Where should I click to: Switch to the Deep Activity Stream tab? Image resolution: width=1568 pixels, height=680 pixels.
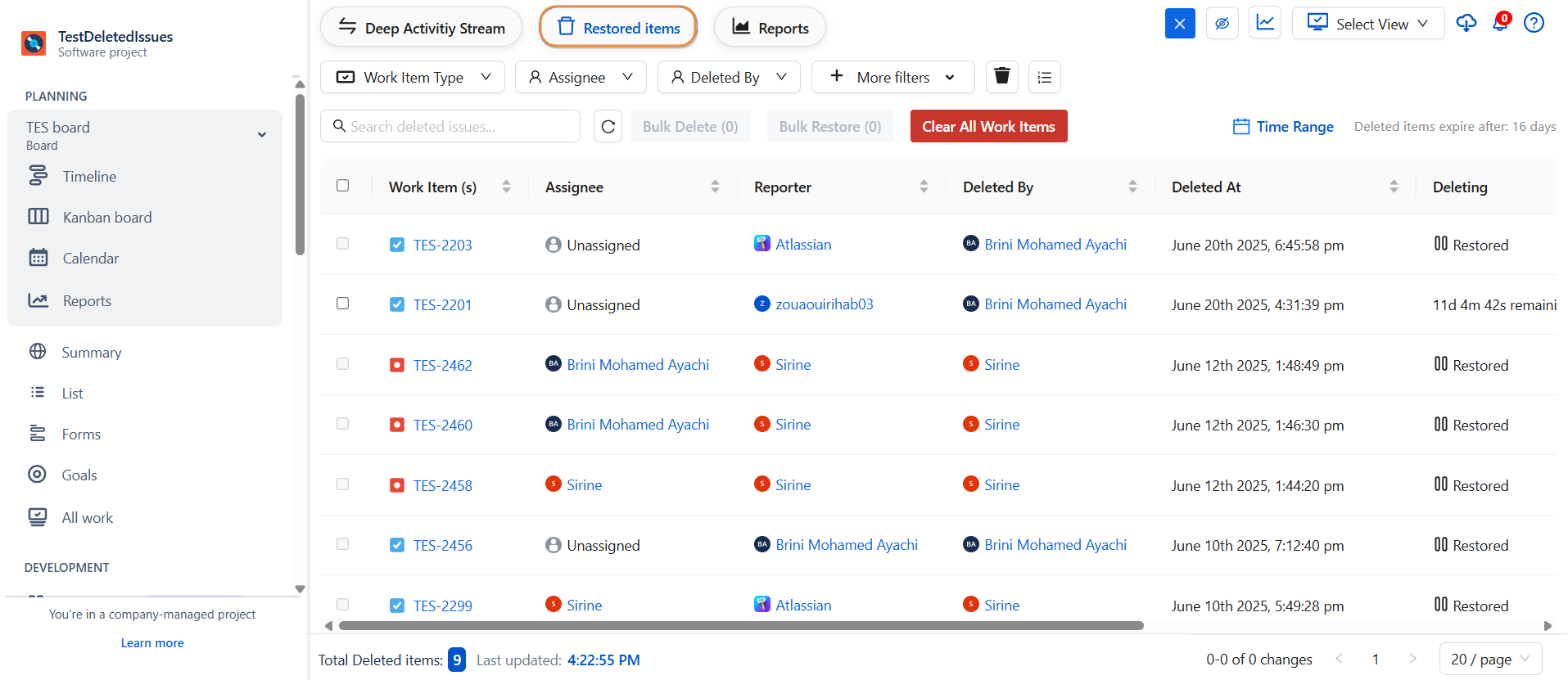tap(421, 28)
